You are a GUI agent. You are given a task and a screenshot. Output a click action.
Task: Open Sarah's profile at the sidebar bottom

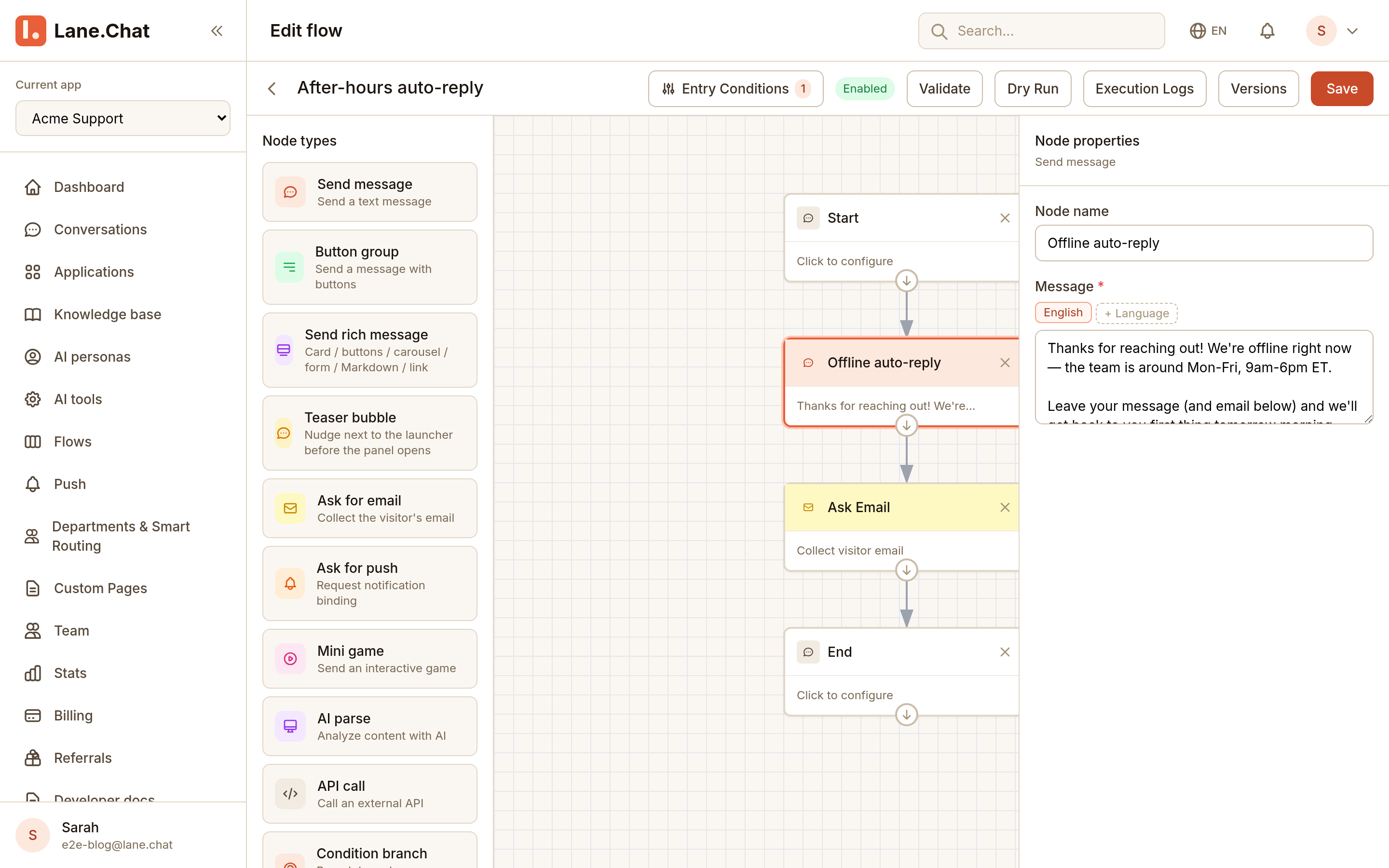[123, 835]
